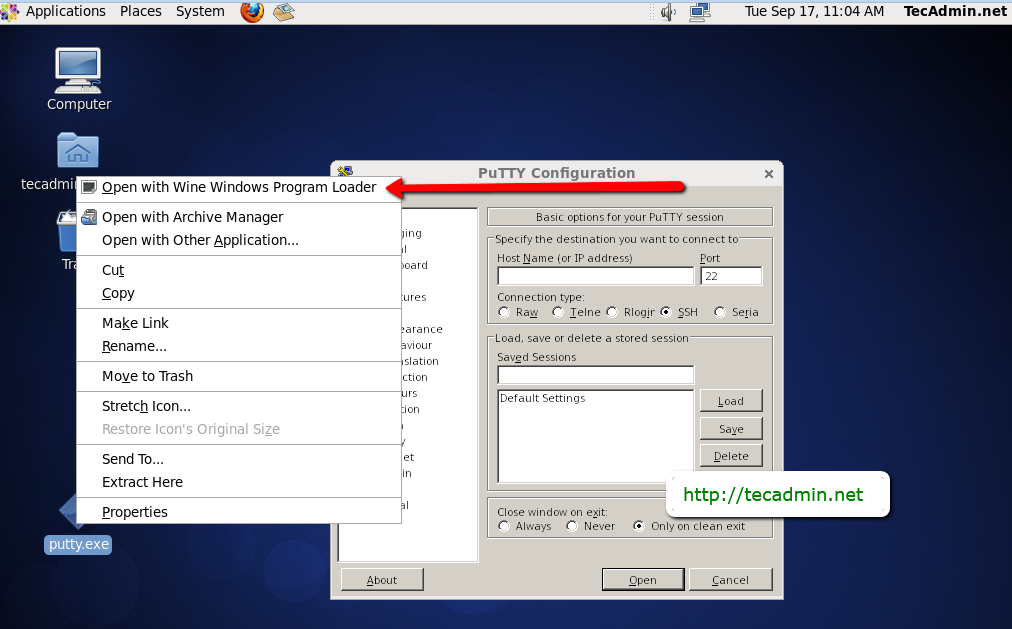
Task: Choose Open with Other Application...
Action: (x=239, y=241)
